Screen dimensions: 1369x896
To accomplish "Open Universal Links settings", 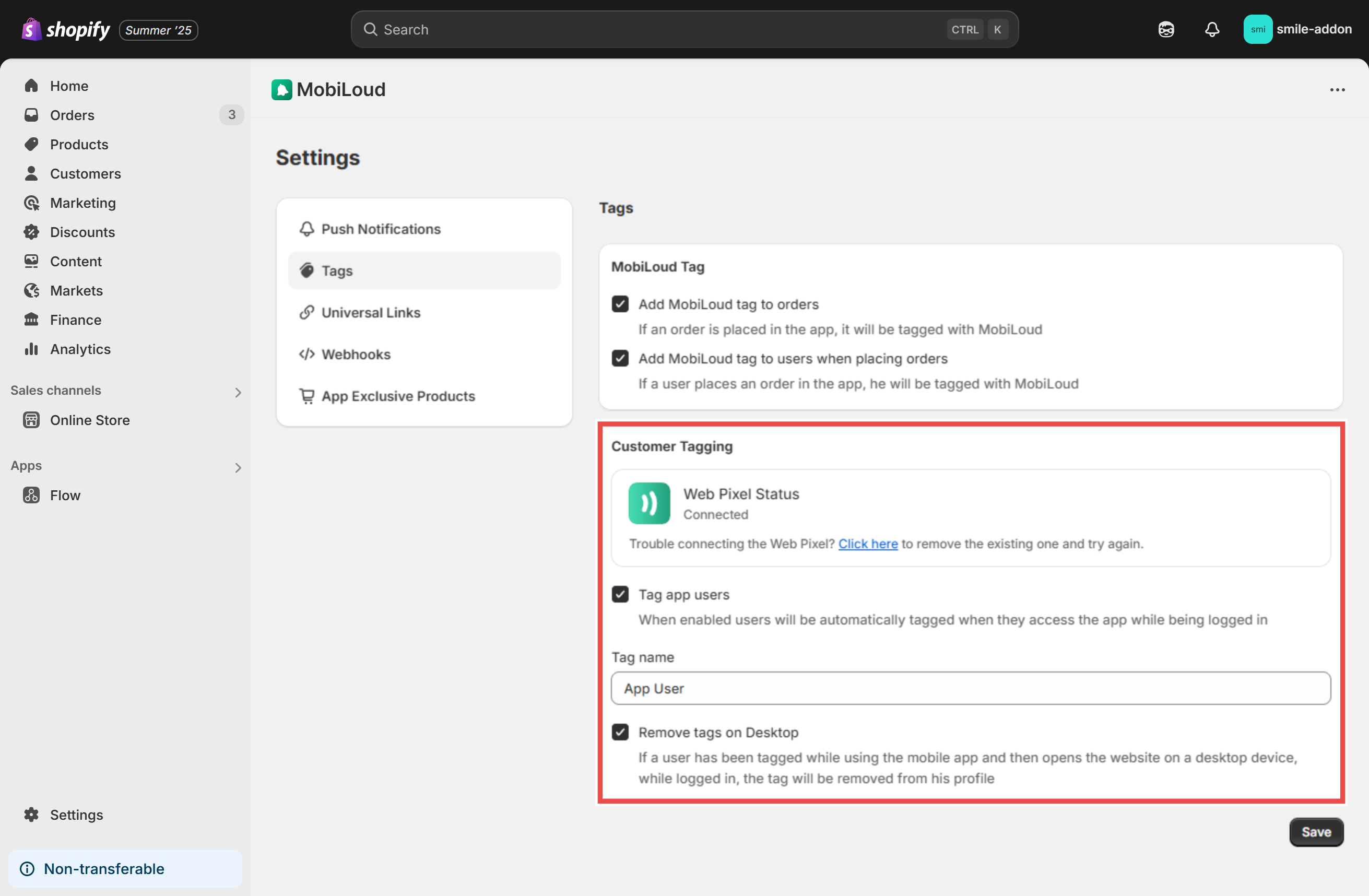I will pyautogui.click(x=424, y=312).
